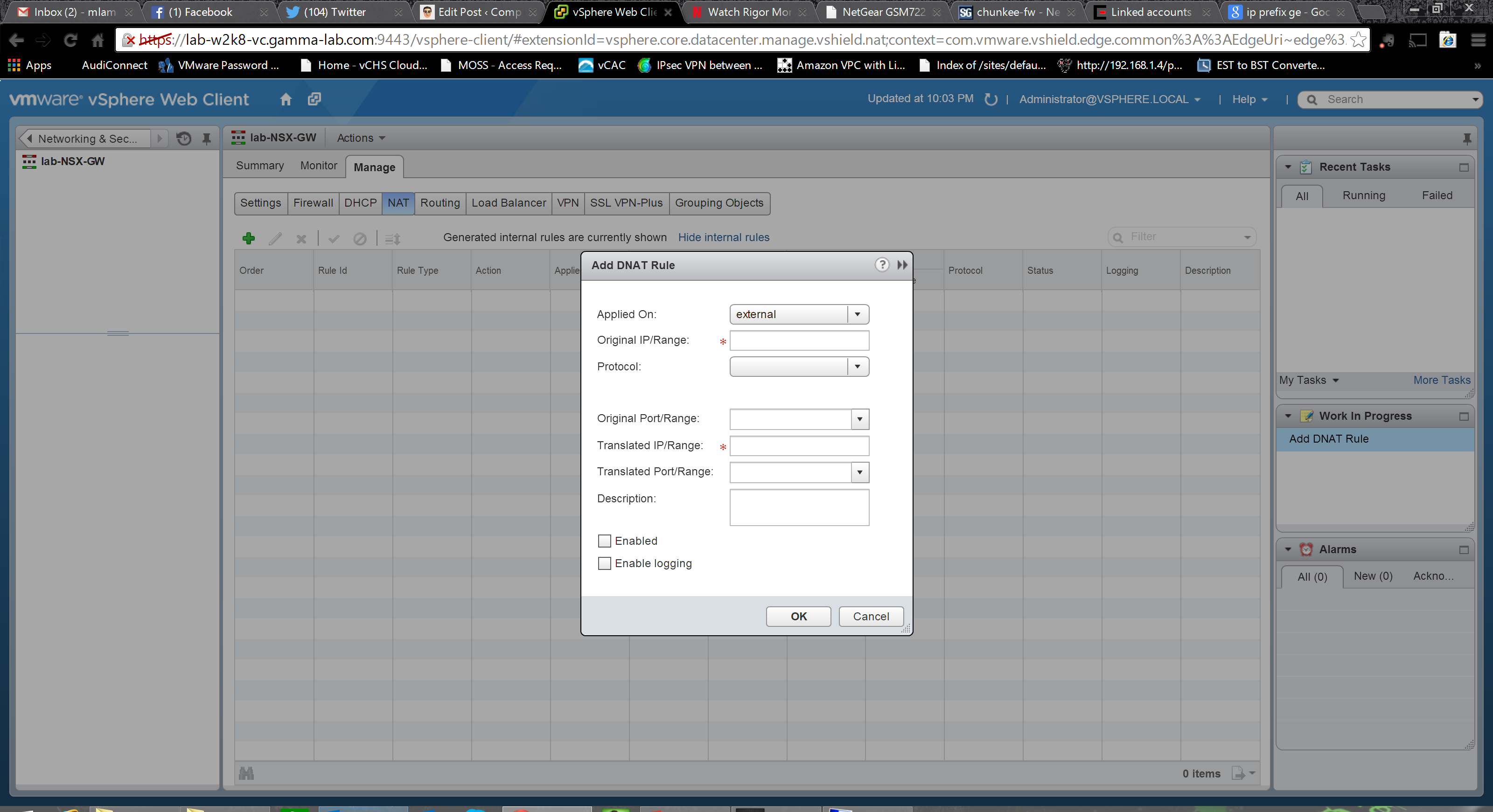This screenshot has height=812, width=1493.
Task: Click the Original IP/Range input field
Action: click(x=799, y=340)
